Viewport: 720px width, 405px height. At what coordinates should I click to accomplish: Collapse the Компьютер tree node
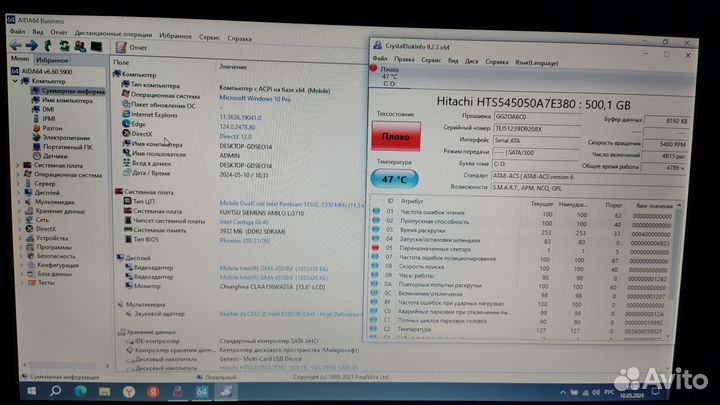coord(15,81)
